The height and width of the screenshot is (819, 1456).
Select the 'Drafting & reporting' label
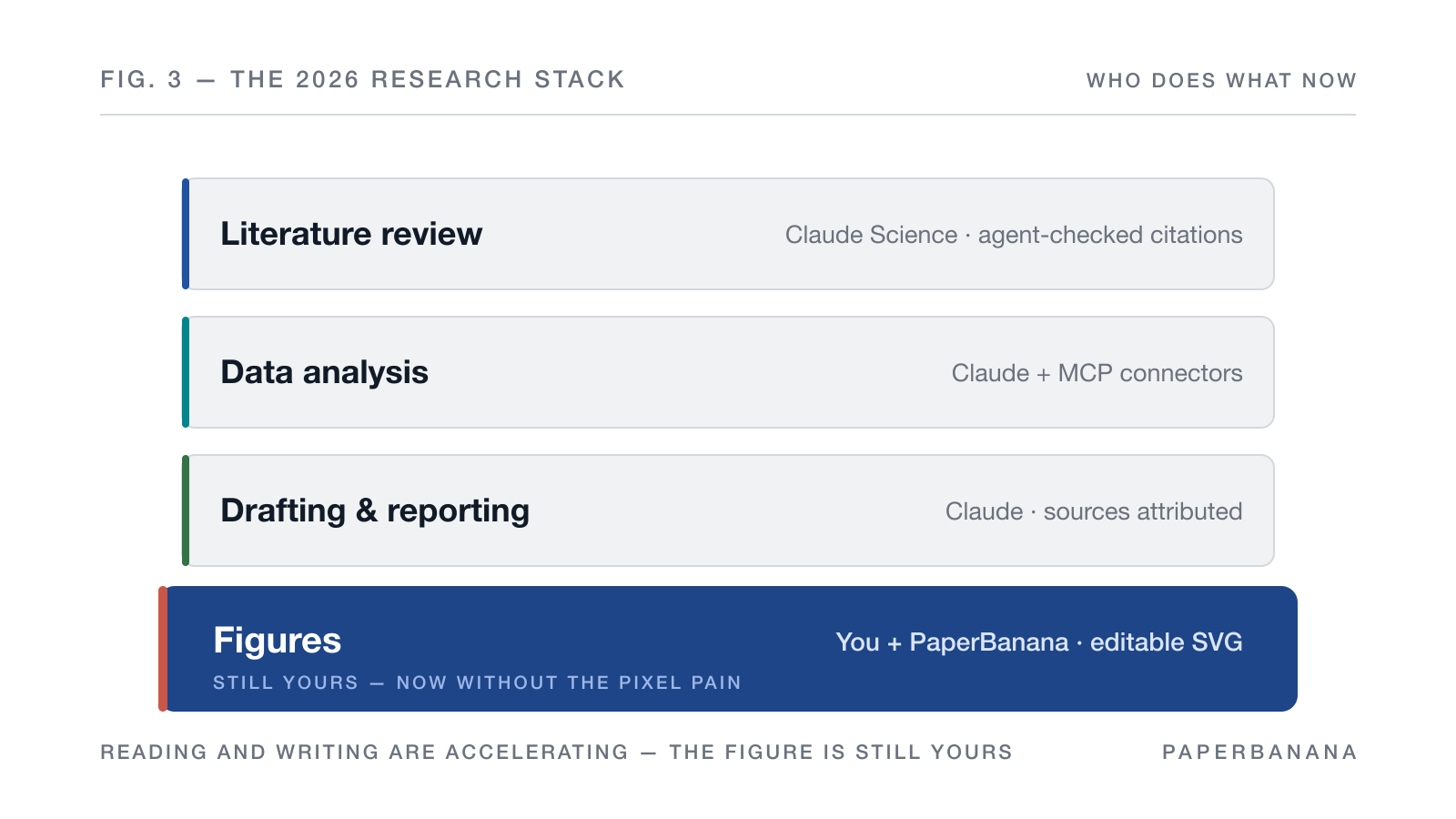click(375, 511)
